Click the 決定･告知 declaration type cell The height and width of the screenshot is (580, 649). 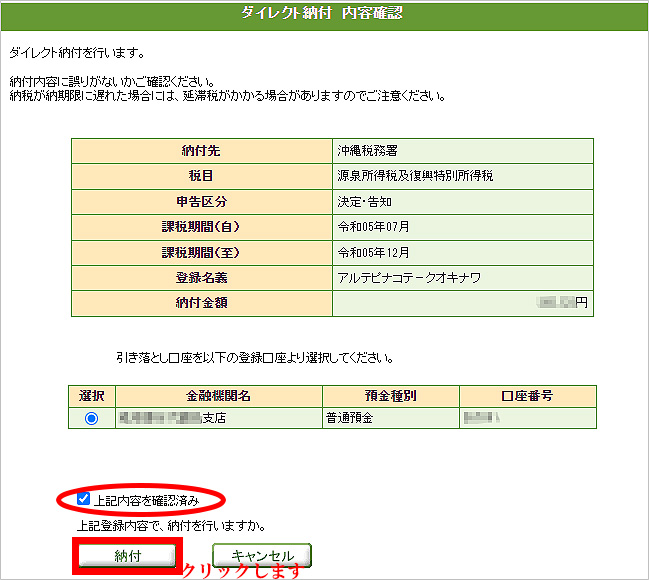point(463,202)
